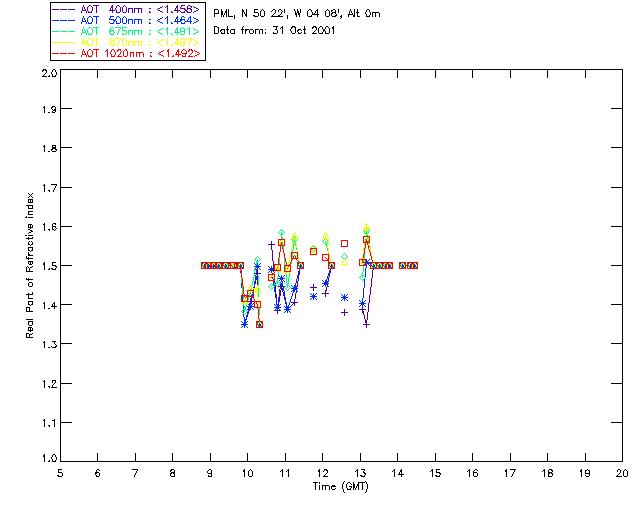Click the lowest red square data marker near 1.35
The height and width of the screenshot is (512, 640).
coord(259,325)
